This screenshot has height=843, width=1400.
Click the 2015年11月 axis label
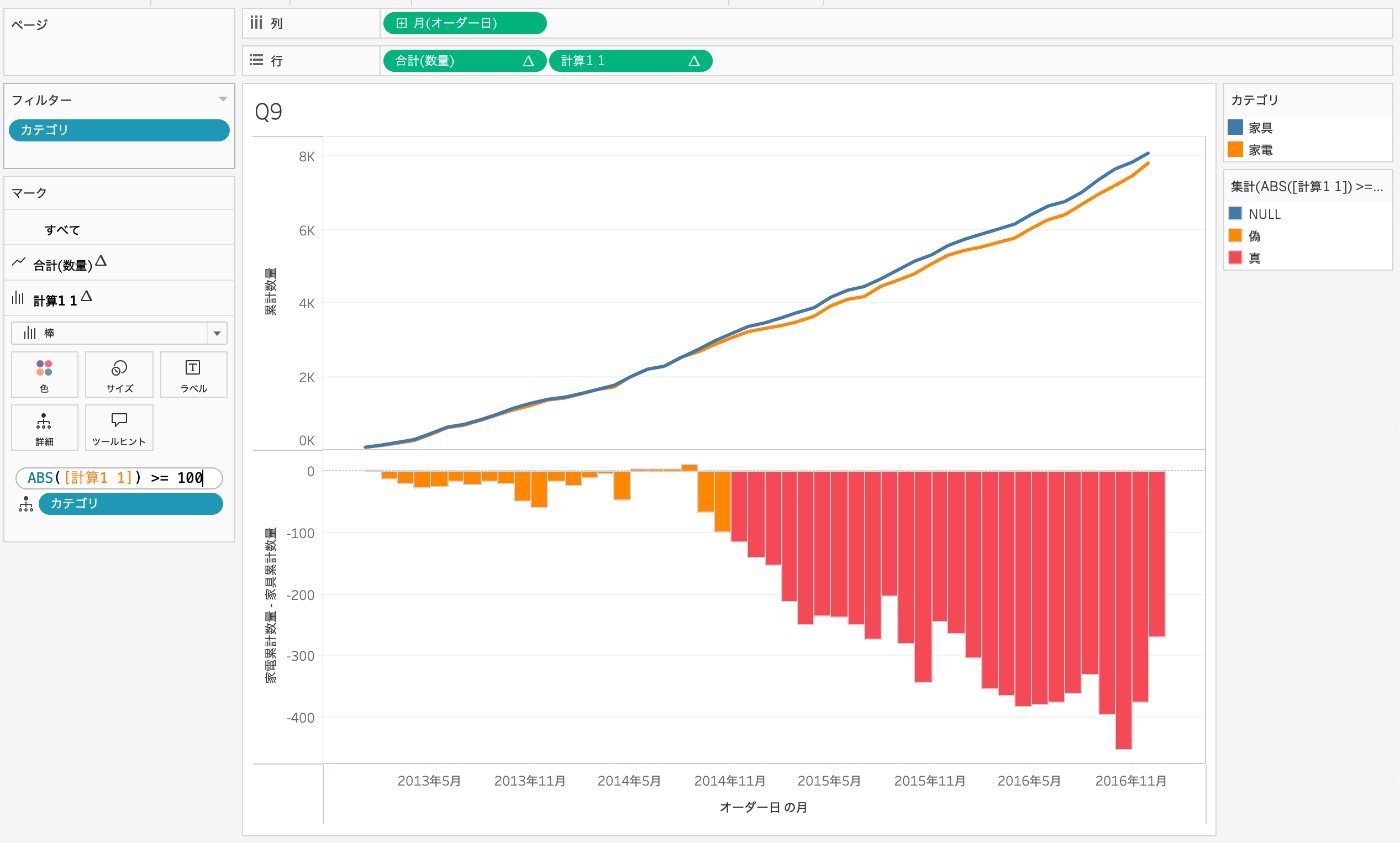click(x=930, y=781)
